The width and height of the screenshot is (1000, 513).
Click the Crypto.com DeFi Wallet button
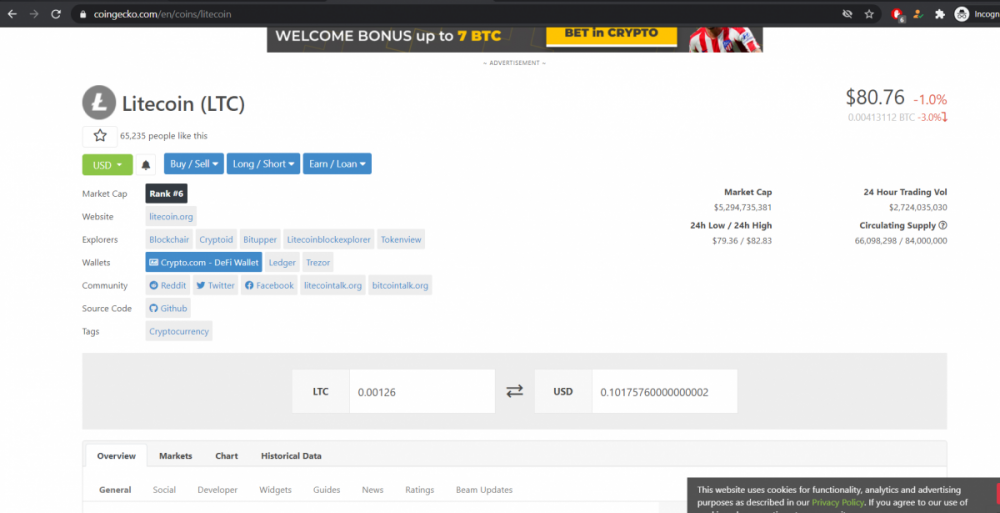coord(203,262)
